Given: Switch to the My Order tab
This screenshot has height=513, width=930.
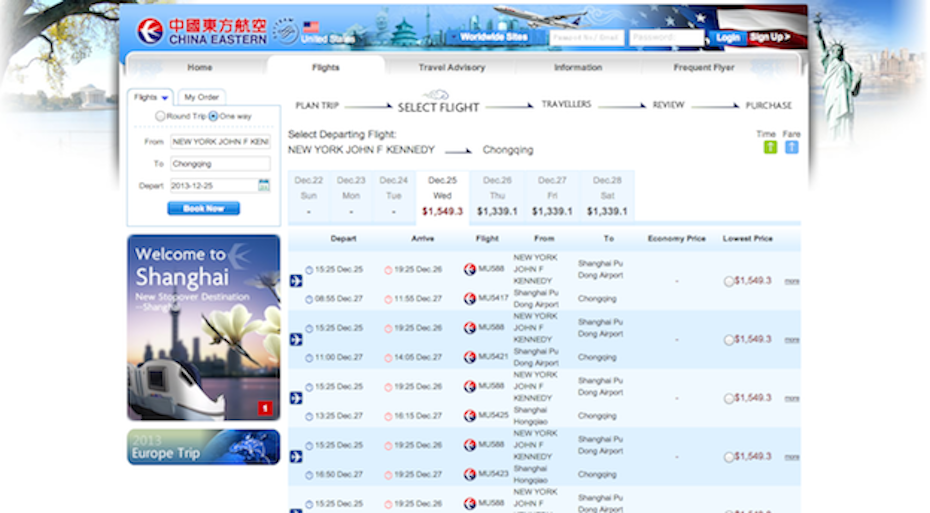Looking at the screenshot, I should [201, 97].
